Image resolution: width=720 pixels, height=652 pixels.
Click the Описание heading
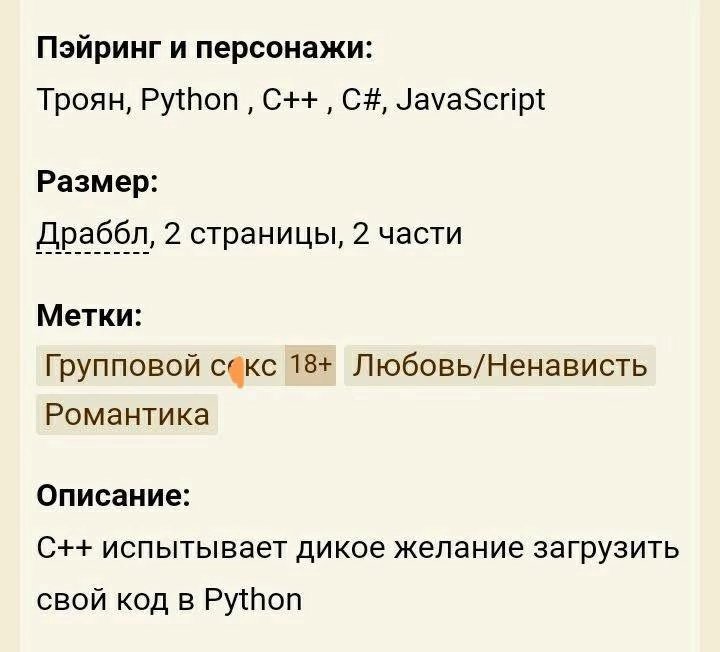[x=113, y=496]
